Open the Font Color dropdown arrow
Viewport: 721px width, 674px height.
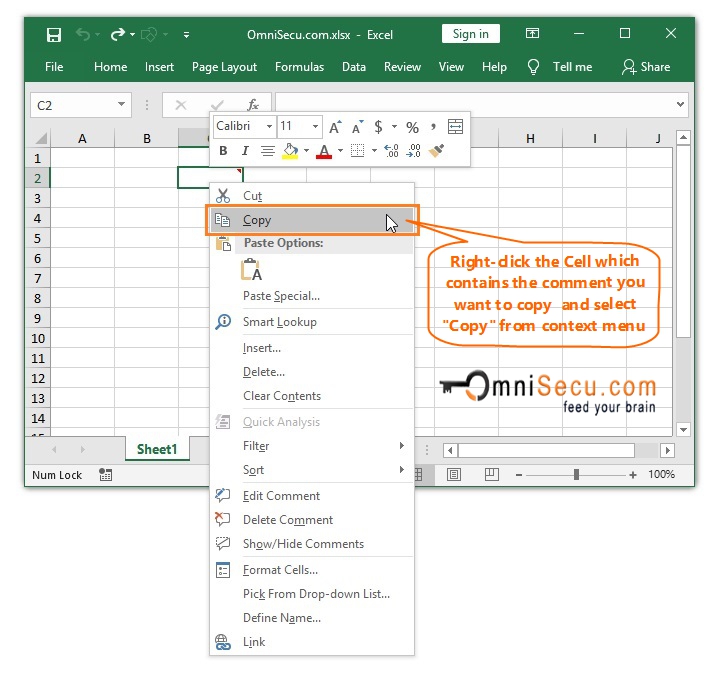[x=340, y=150]
